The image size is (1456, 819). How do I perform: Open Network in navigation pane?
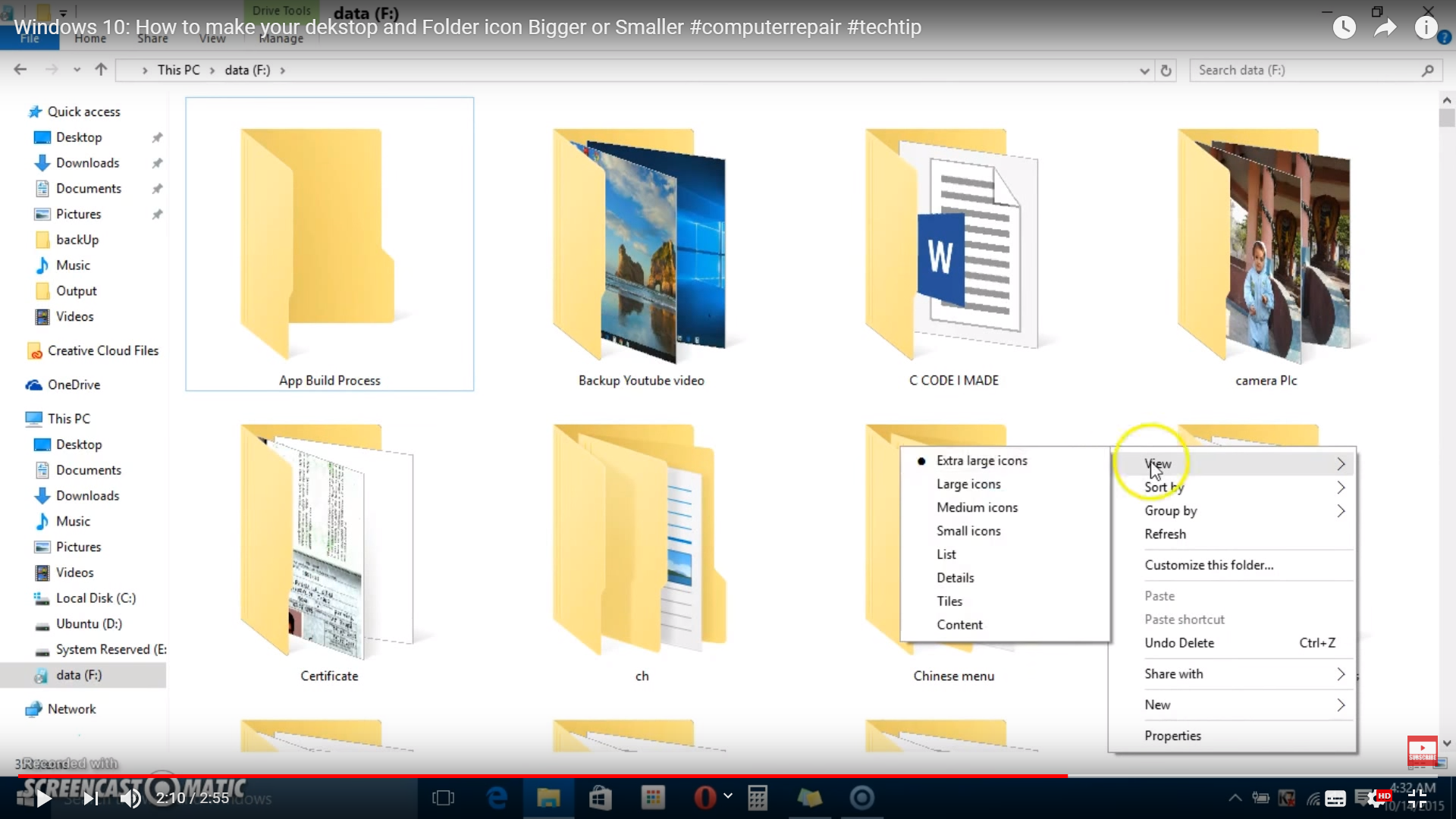pos(71,709)
